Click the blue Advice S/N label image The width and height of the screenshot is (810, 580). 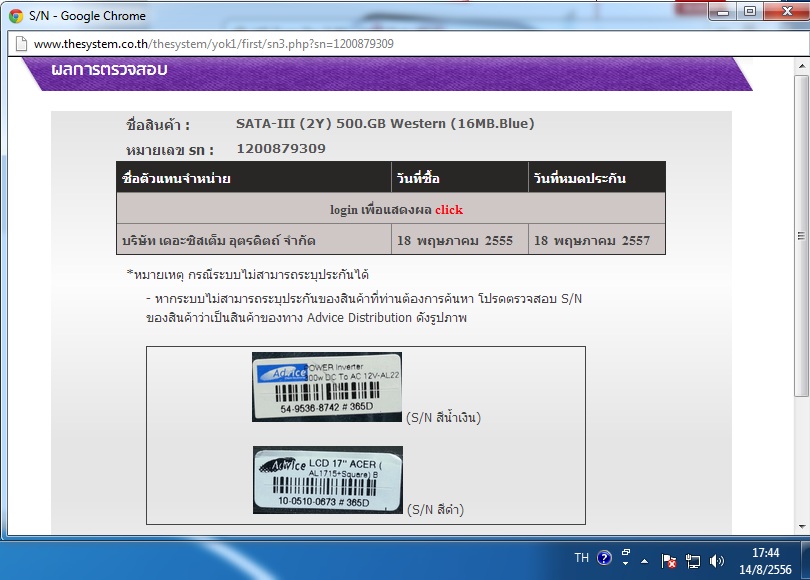tap(326, 387)
